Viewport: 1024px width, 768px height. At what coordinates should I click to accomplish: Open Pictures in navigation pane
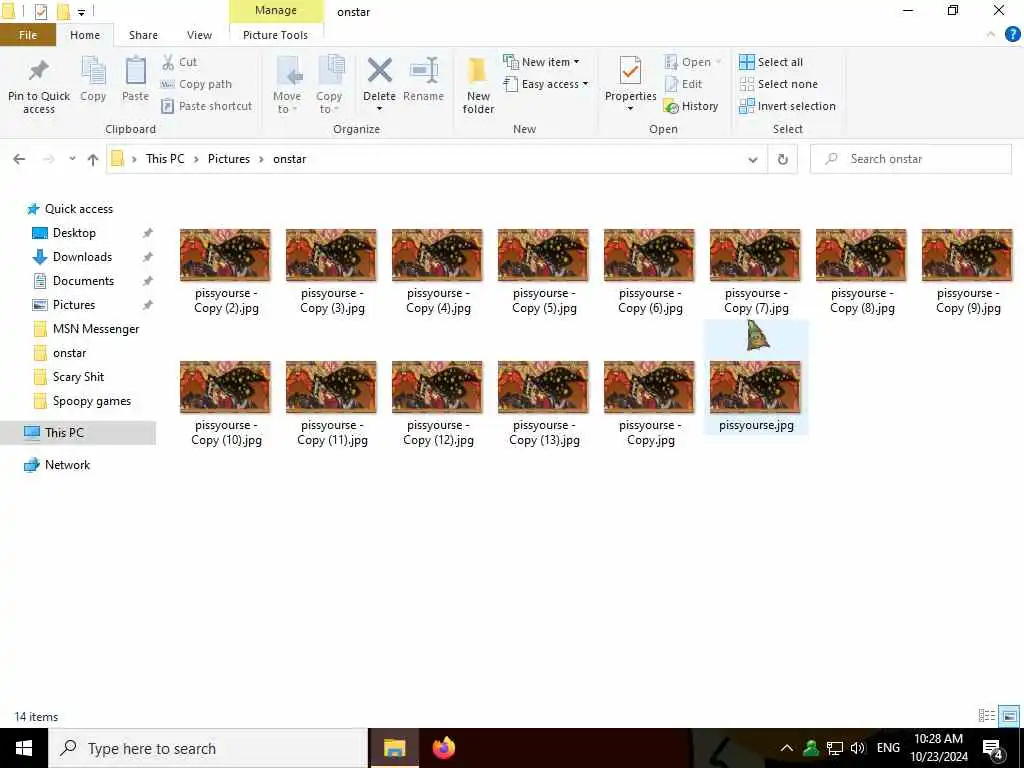point(74,305)
